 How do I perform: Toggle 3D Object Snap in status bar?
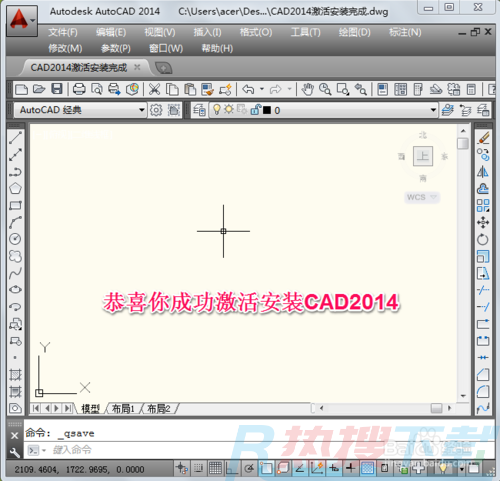tap(283, 468)
